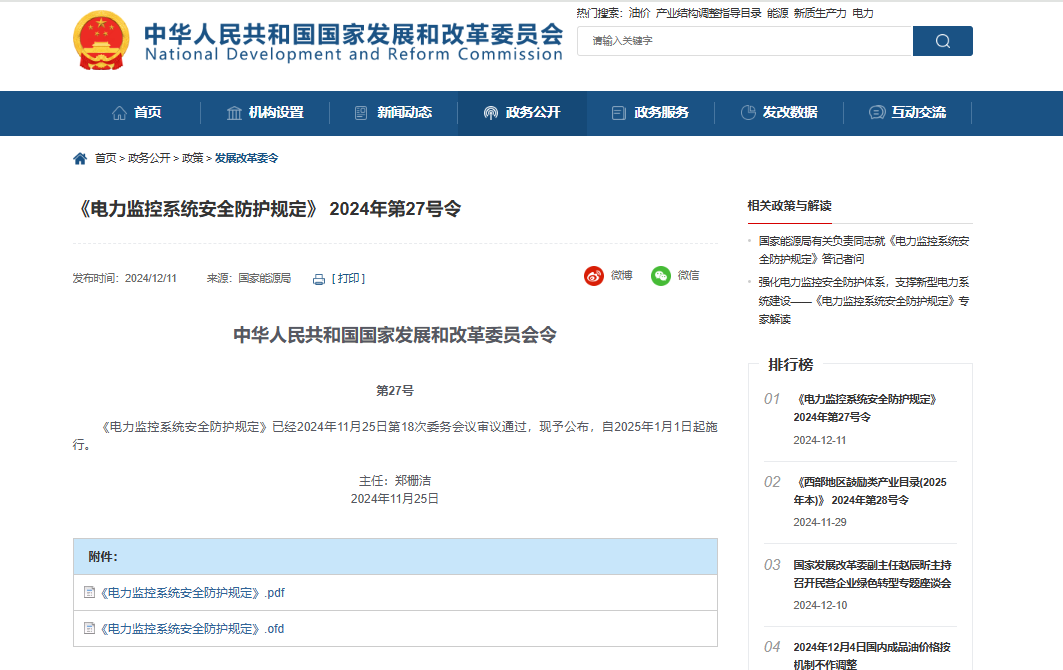The height and width of the screenshot is (670, 1063).
Task: Click the publish date 2024/12/11
Action: tap(151, 279)
